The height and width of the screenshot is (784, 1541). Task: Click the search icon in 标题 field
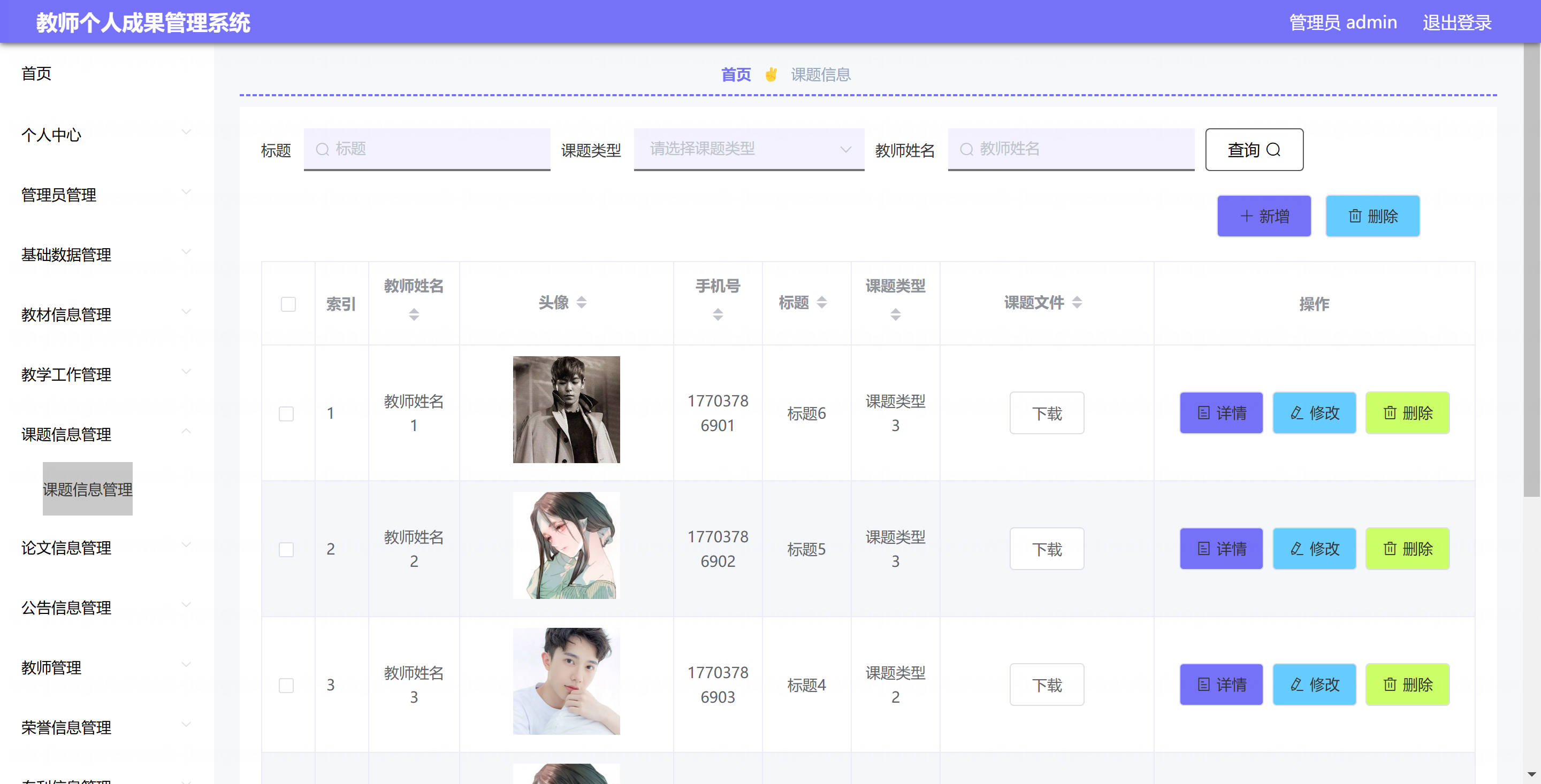point(323,149)
